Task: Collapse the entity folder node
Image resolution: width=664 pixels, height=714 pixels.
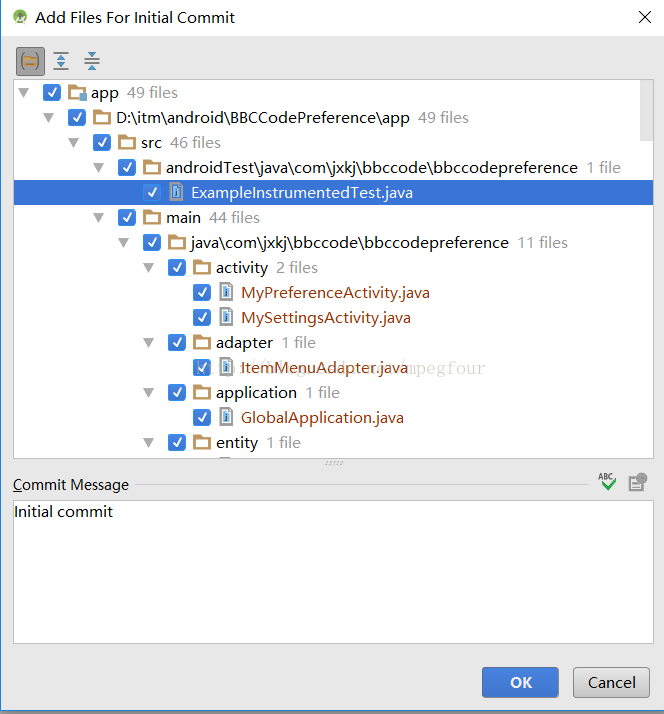Action: click(x=149, y=443)
